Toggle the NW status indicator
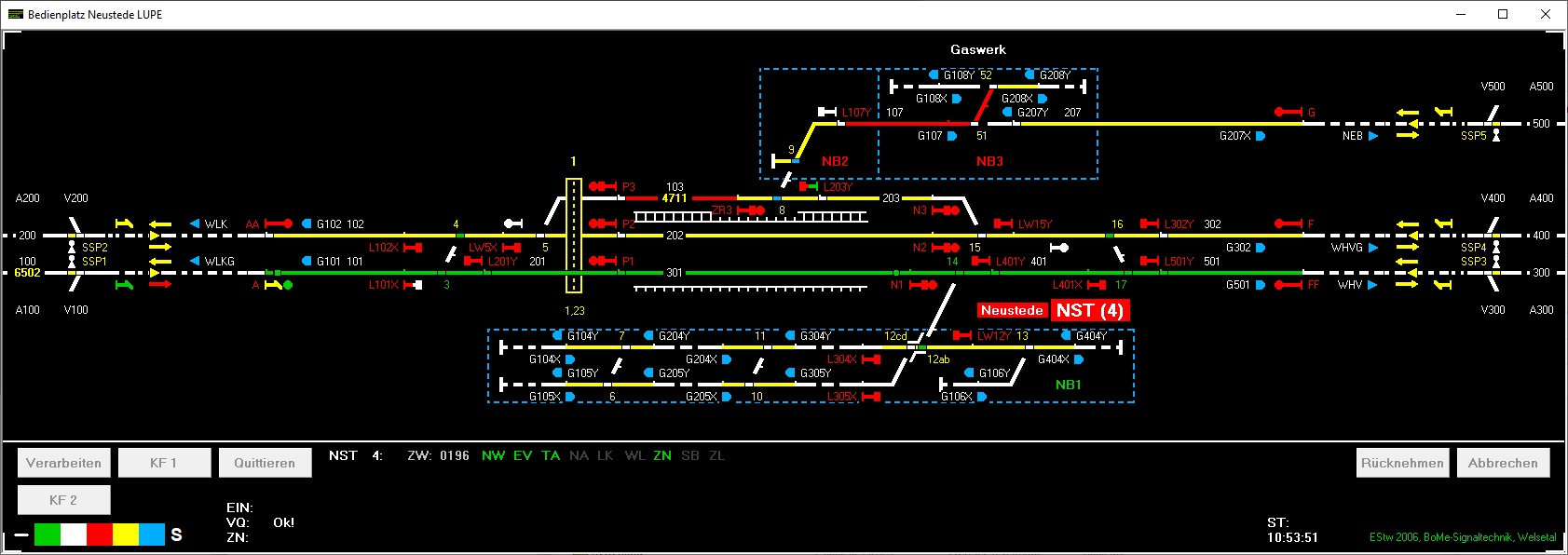The image size is (1568, 555). (x=493, y=455)
